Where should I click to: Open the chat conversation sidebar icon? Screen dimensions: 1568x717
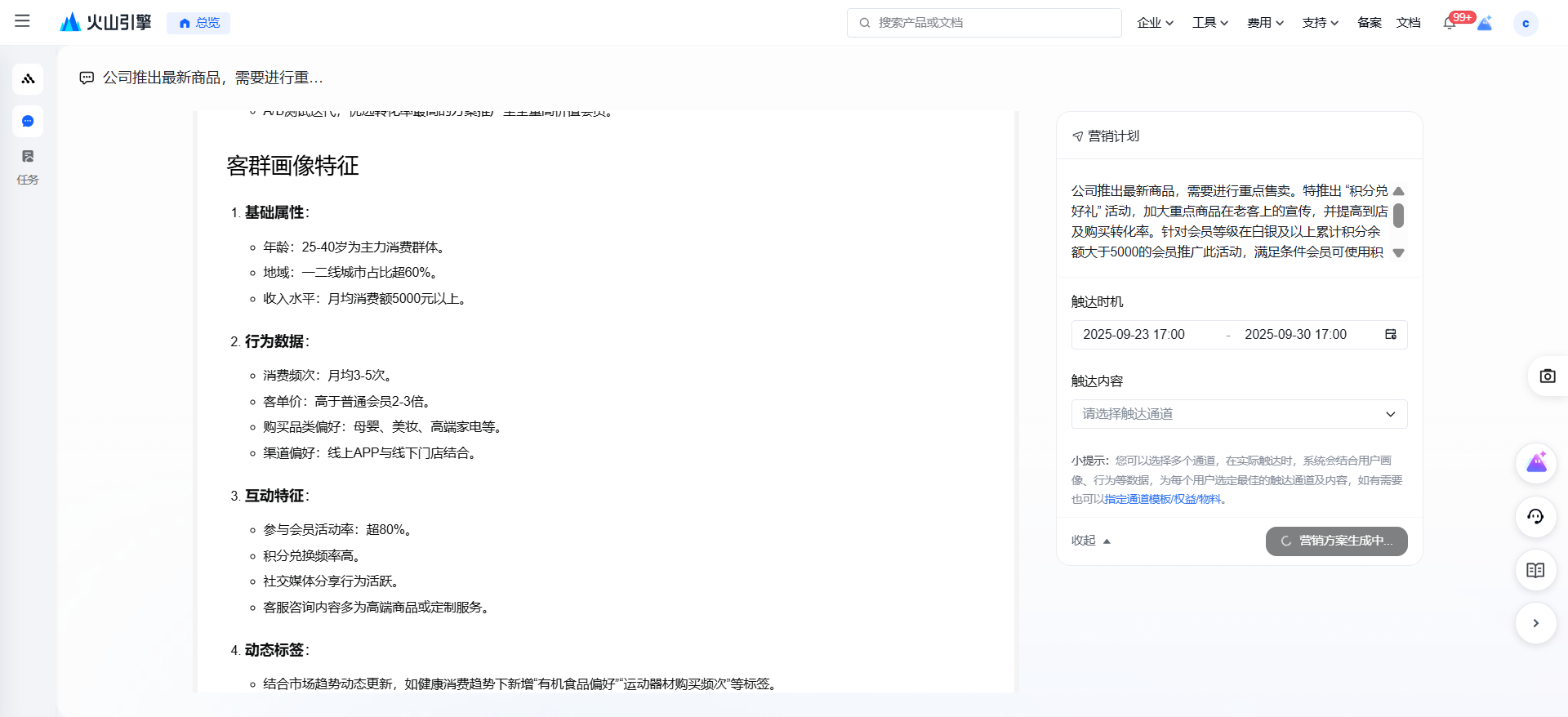coord(28,121)
